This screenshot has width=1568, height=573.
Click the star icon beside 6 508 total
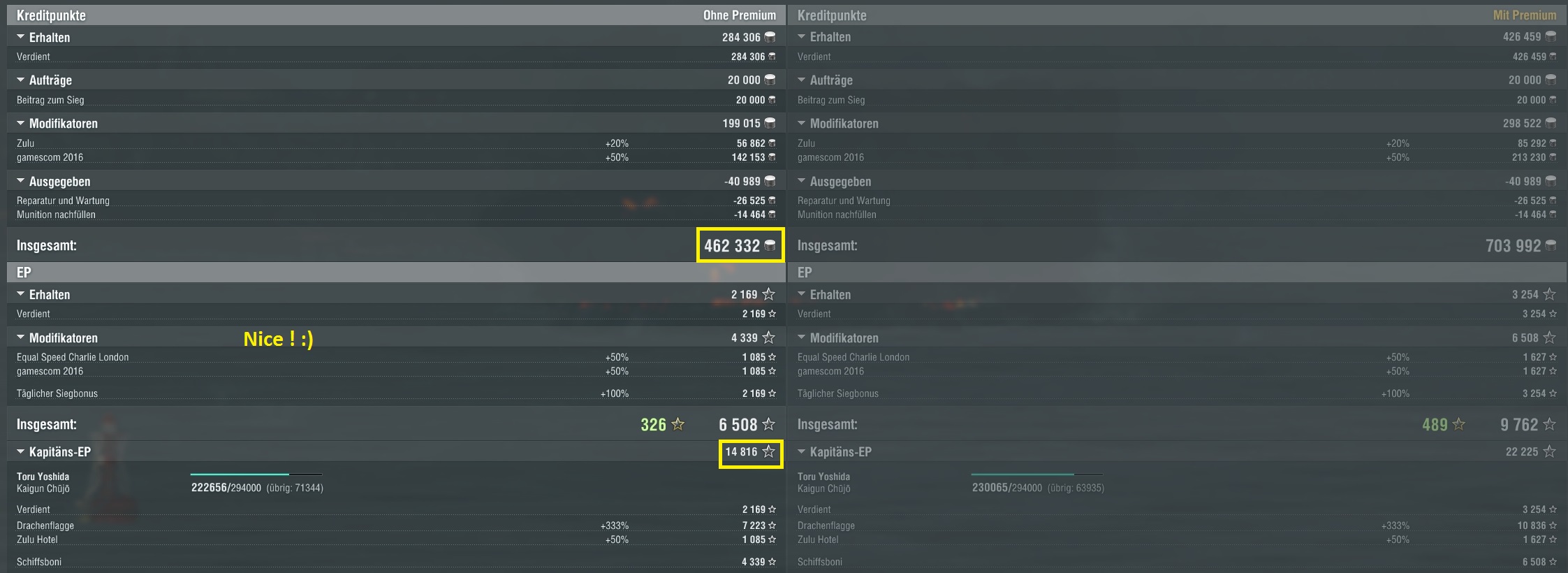(x=768, y=424)
